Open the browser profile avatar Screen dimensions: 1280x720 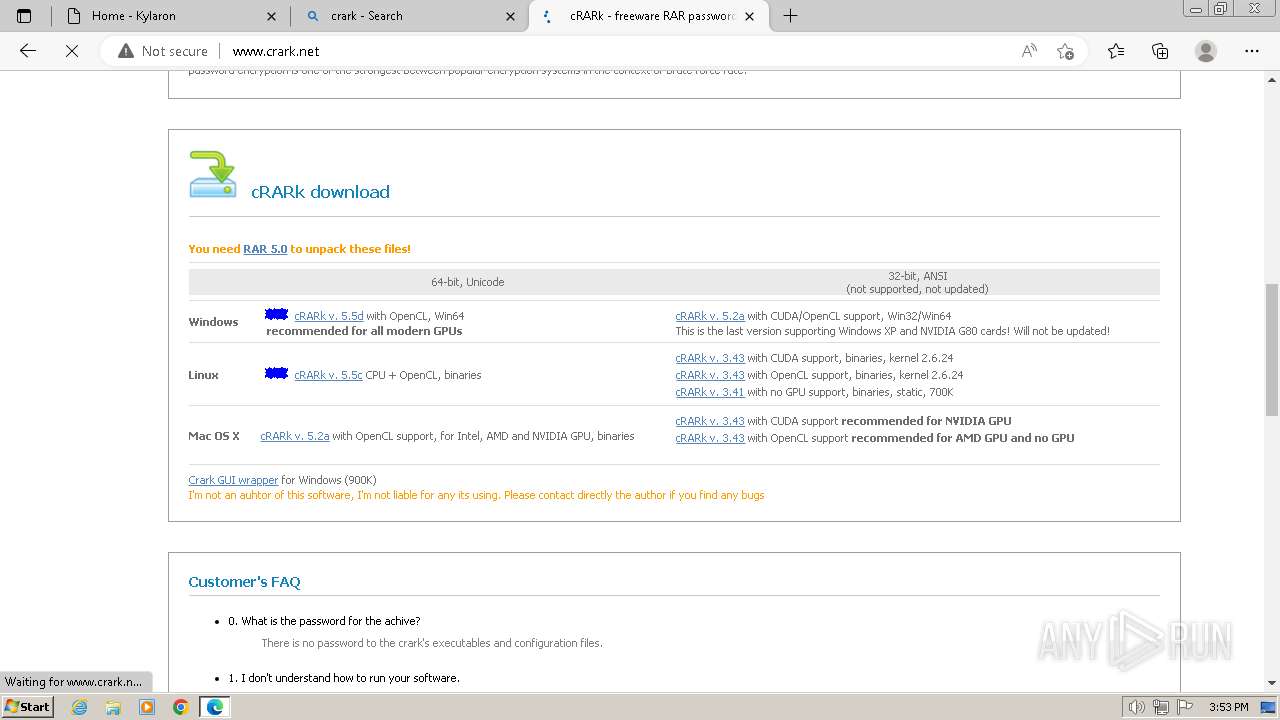[1206, 51]
